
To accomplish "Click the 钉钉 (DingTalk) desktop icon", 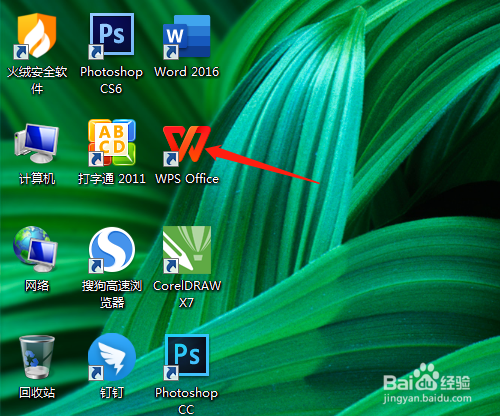I will (112, 357).
